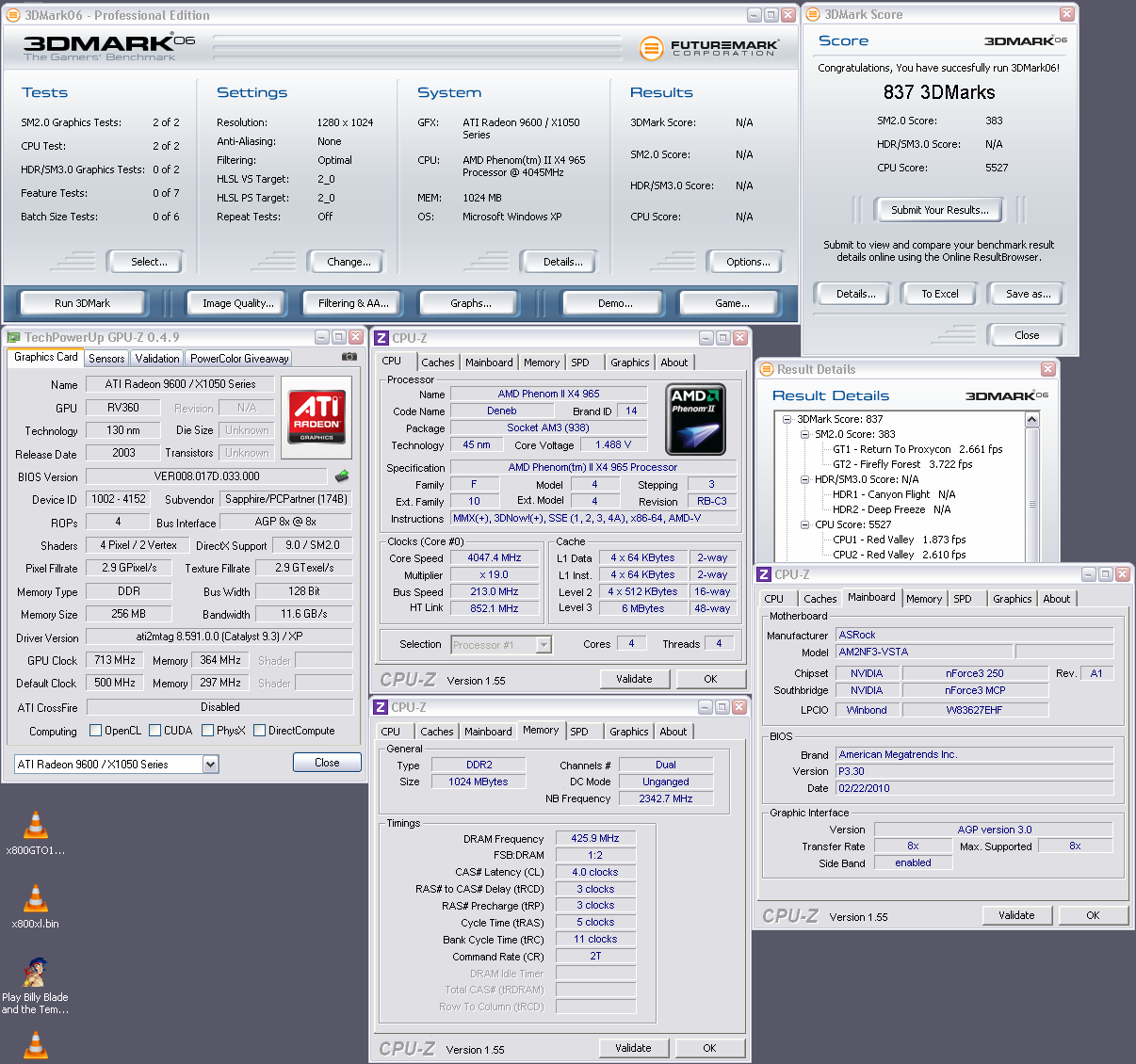1136x1064 pixels.
Task: Select the x800xl.bin desktop icon
Action: [36, 906]
